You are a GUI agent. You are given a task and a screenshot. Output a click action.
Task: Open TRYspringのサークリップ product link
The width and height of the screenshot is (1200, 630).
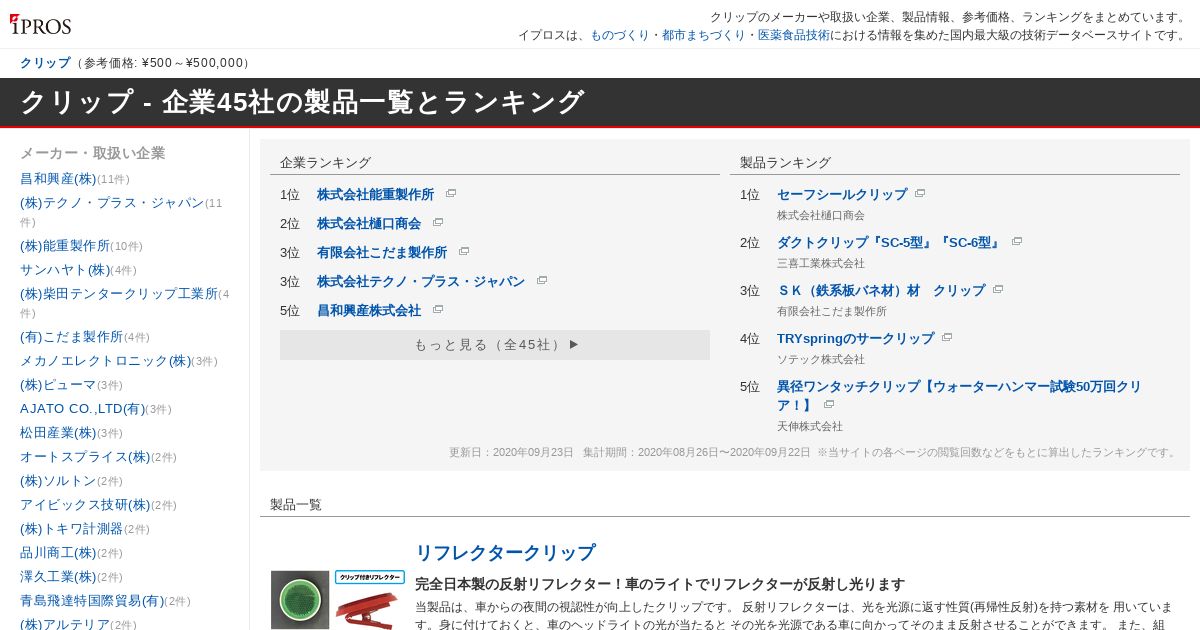point(855,339)
